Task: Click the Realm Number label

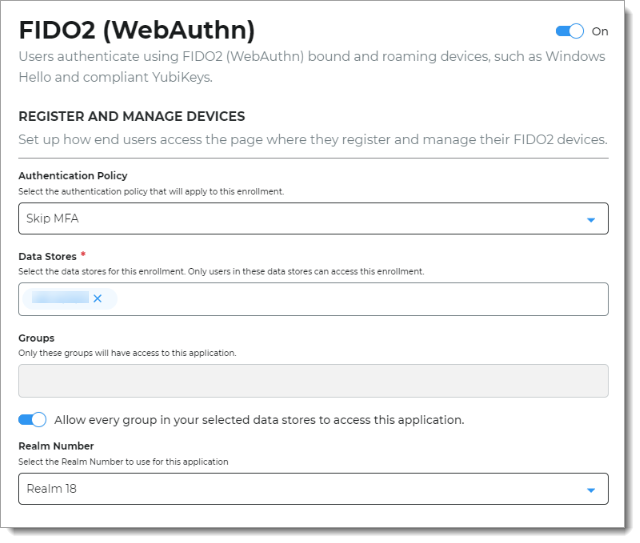Action: click(x=56, y=446)
